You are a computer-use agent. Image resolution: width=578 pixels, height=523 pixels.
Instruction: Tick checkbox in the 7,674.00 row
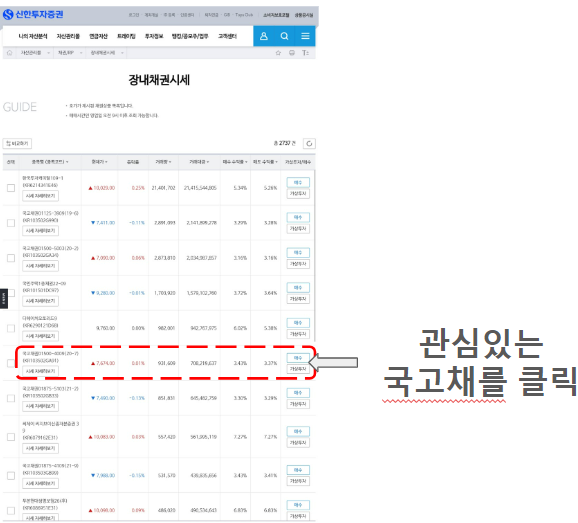click(x=11, y=363)
